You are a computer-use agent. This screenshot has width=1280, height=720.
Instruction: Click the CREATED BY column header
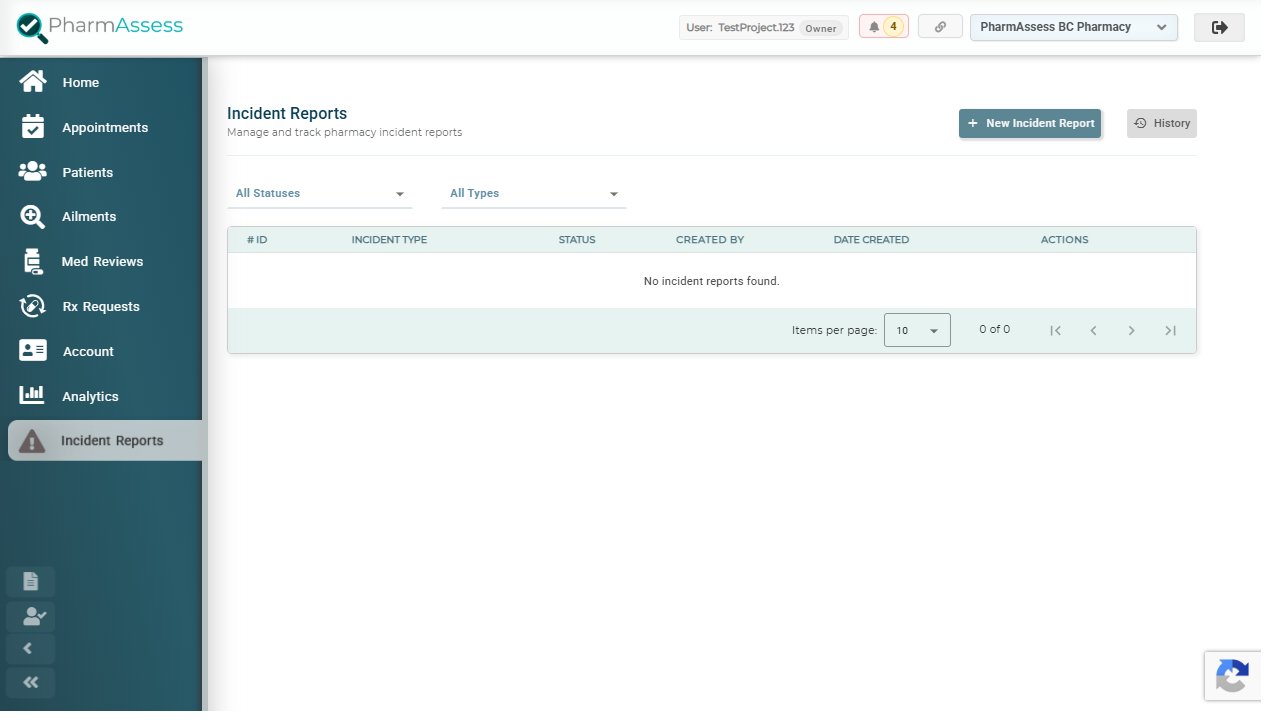coord(710,240)
